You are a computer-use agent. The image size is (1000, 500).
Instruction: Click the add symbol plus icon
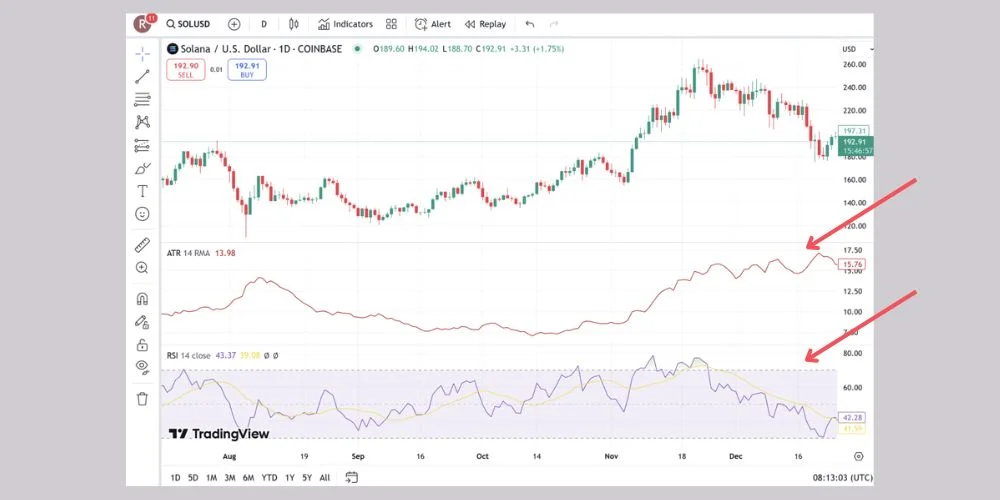234,24
